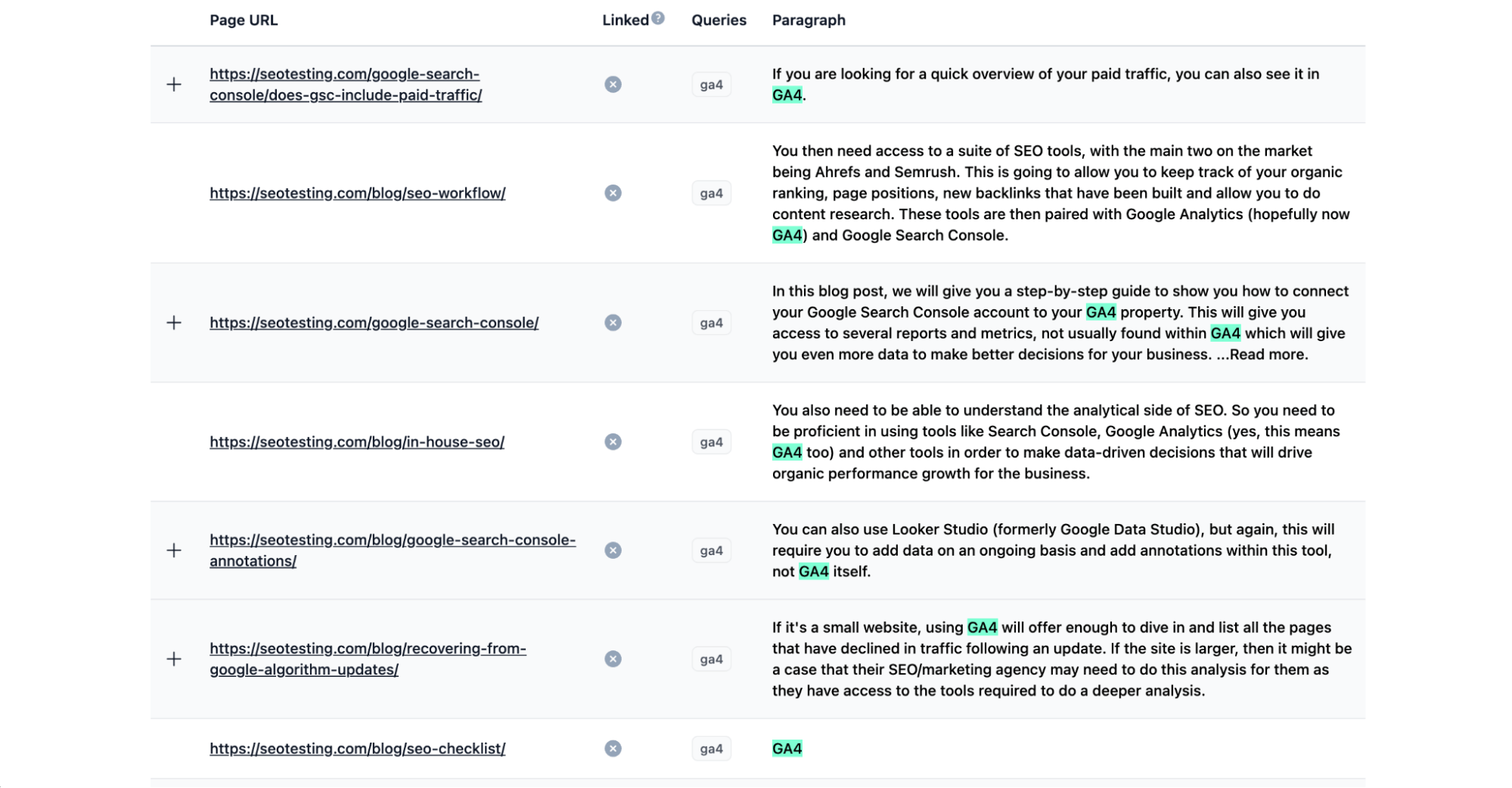Open the seotesting.com/blog/seo-workflow link
Screen dimensions: 1512x788
[357, 193]
